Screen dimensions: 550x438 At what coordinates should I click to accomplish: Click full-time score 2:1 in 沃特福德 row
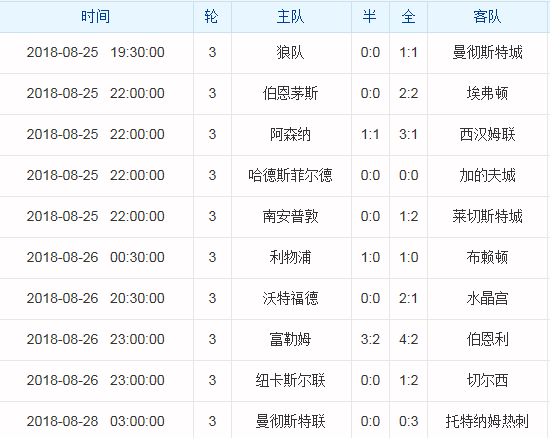pyautogui.click(x=408, y=299)
